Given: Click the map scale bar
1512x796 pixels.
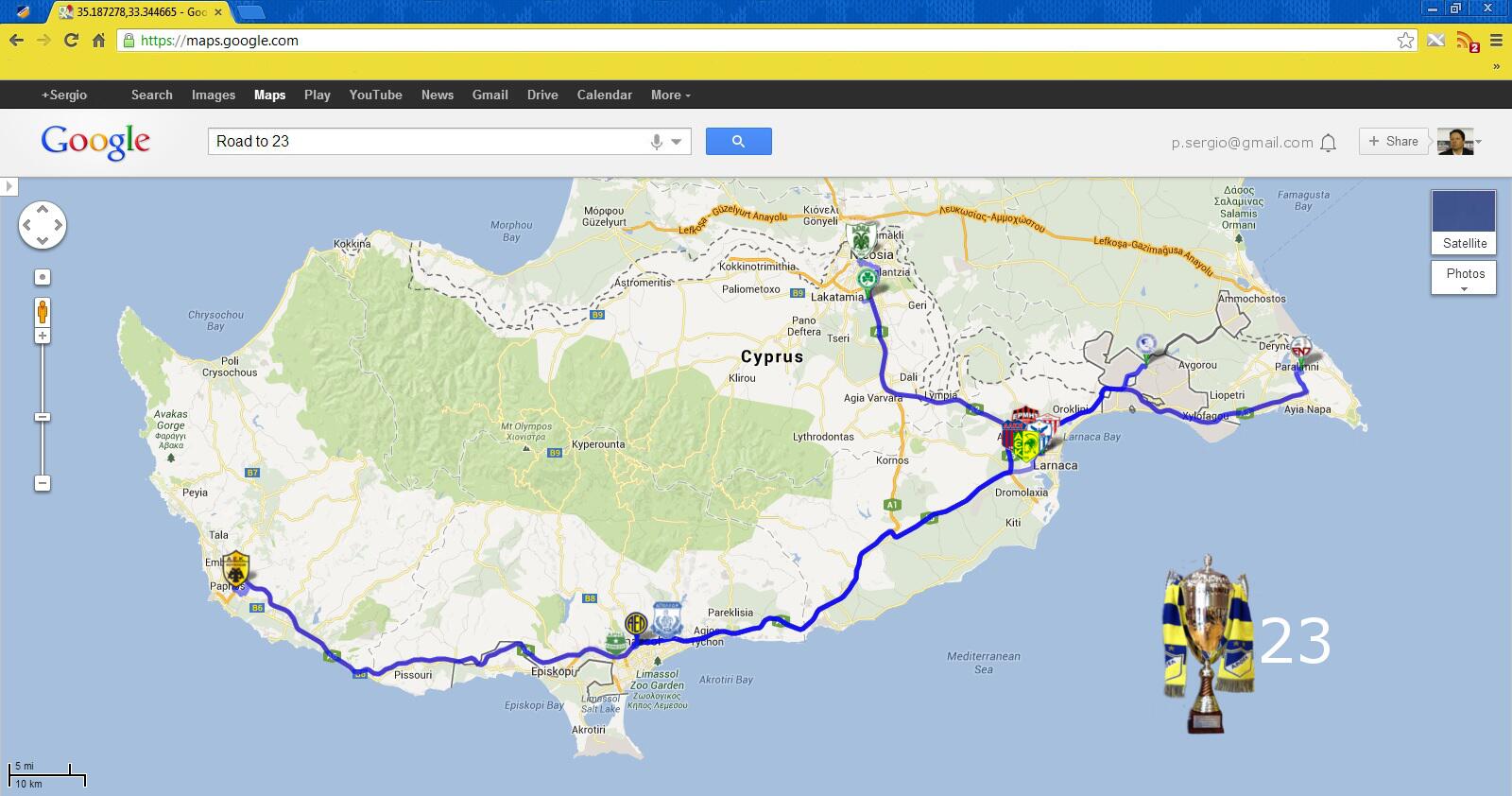Looking at the screenshot, I should [47, 774].
